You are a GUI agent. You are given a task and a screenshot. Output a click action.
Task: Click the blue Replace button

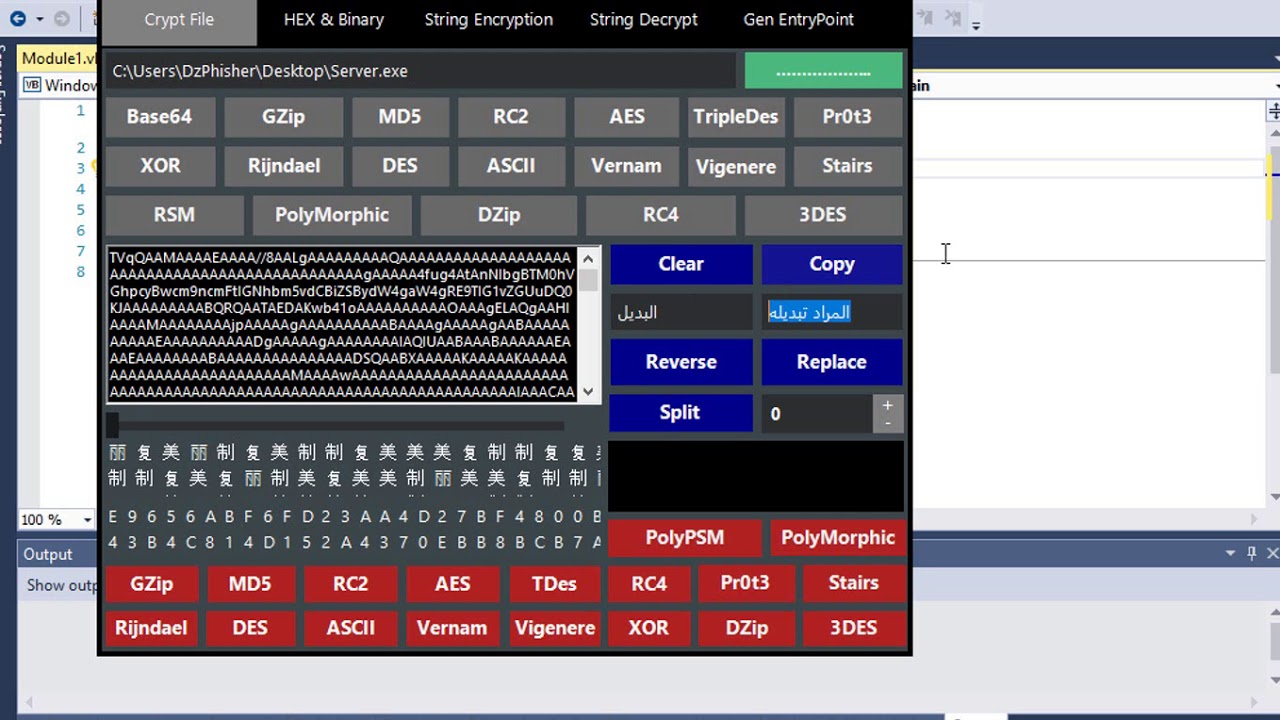pyautogui.click(x=832, y=362)
